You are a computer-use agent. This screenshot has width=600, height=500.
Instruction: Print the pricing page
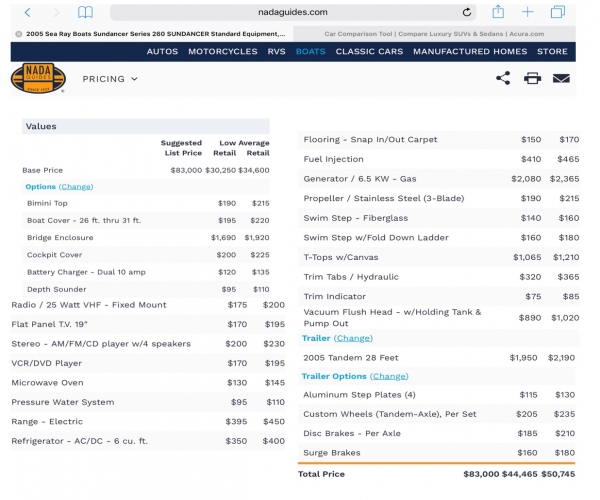532,78
